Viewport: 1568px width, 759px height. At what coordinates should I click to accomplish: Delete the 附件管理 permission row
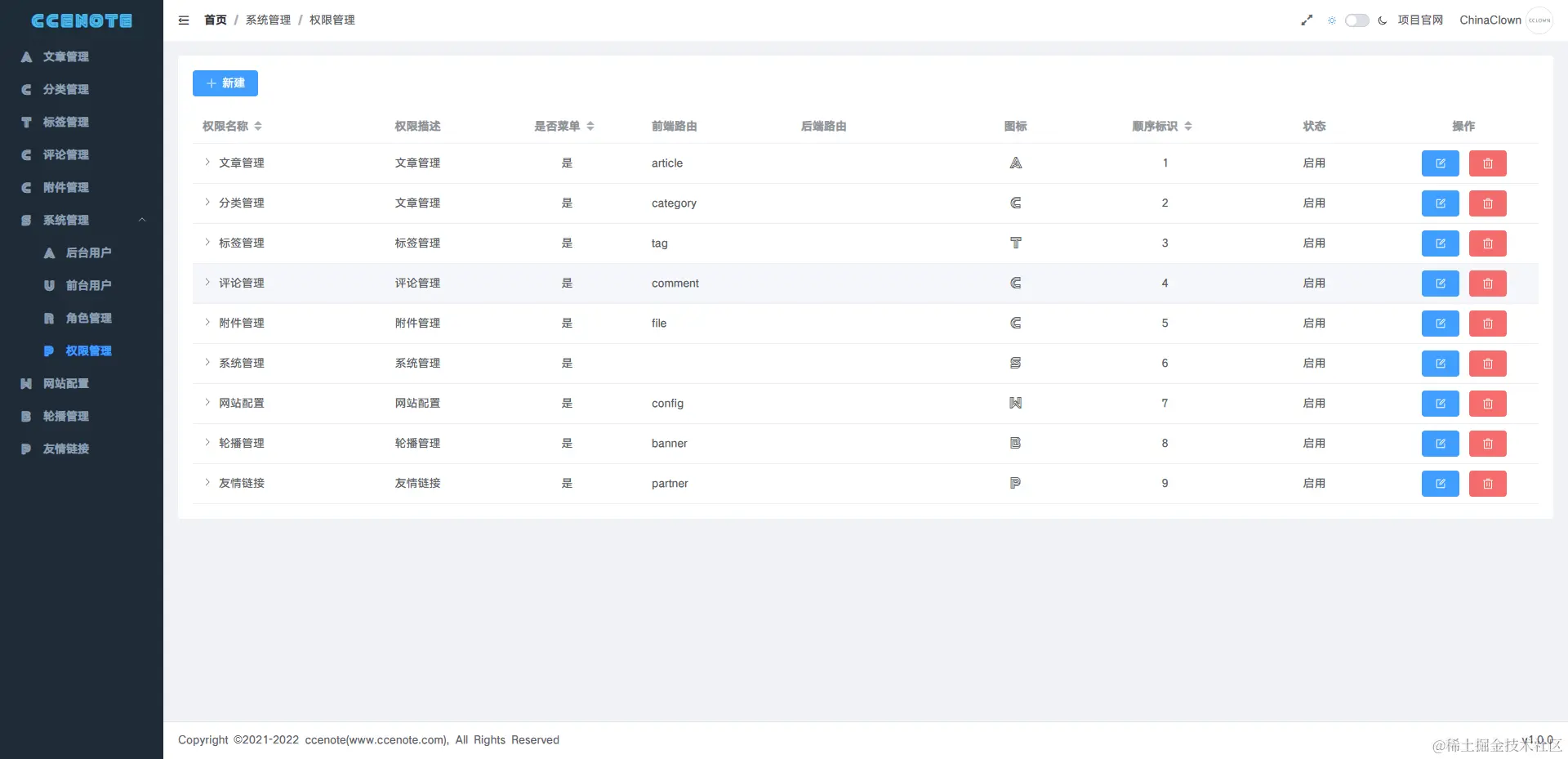pos(1487,324)
